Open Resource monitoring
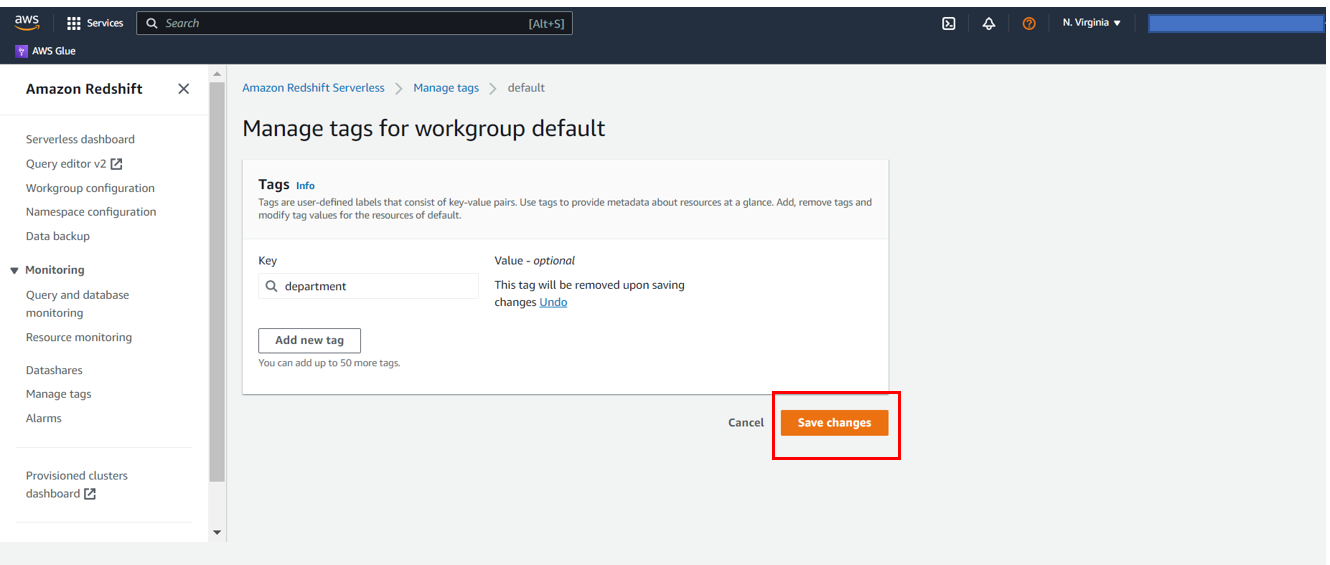Screen dimensions: 1330x565 79,338
